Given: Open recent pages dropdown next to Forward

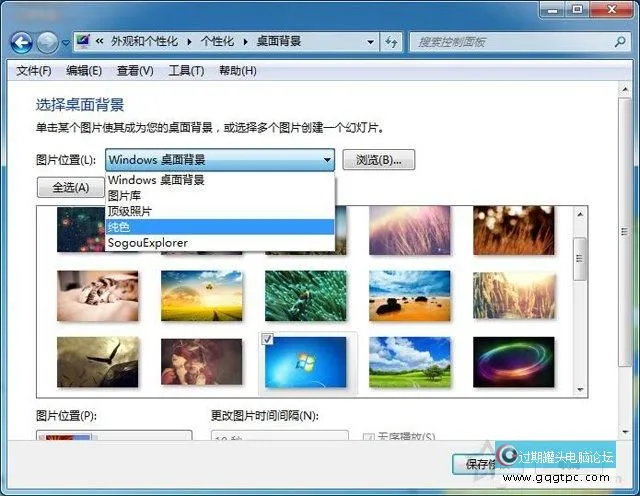Looking at the screenshot, I should (65, 42).
